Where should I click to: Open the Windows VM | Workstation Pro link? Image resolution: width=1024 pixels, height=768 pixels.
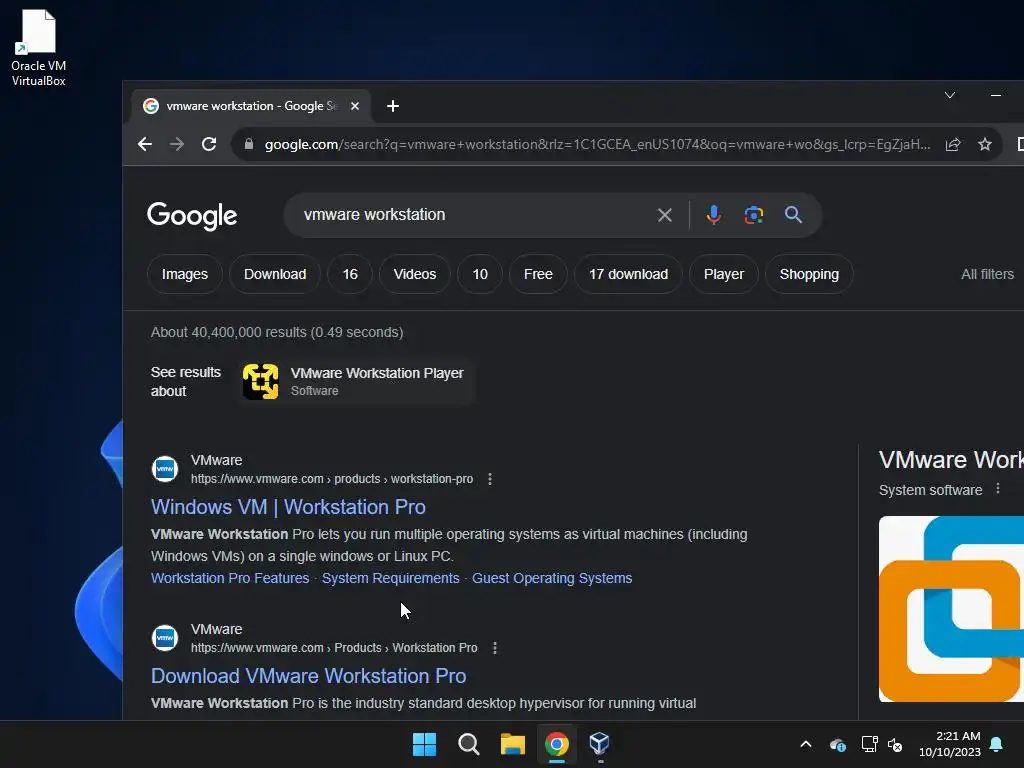click(288, 507)
